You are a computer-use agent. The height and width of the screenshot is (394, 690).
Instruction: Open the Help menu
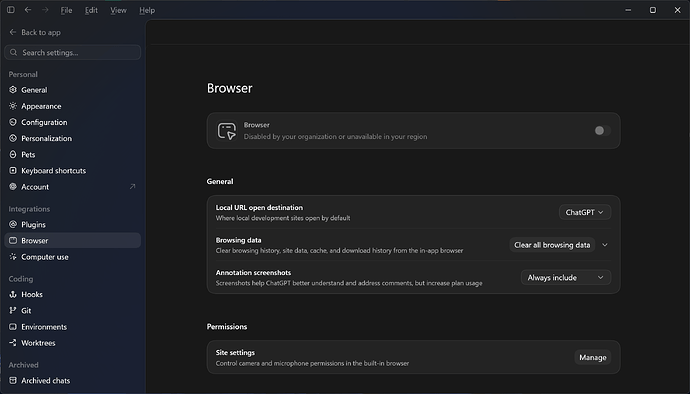click(x=147, y=10)
